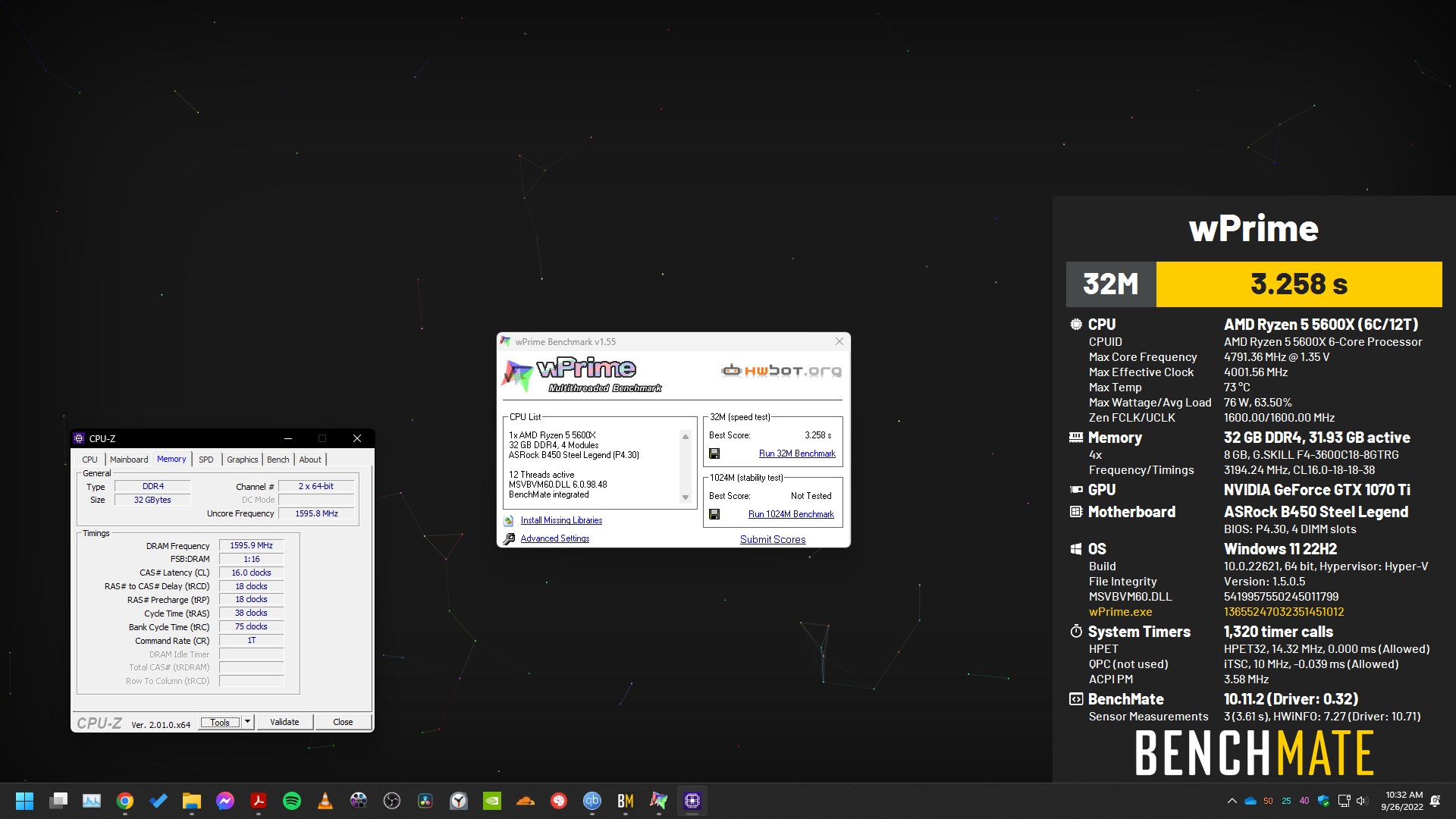The height and width of the screenshot is (819, 1456).
Task: Launch Google Chrome from the taskbar
Action: 125,801
